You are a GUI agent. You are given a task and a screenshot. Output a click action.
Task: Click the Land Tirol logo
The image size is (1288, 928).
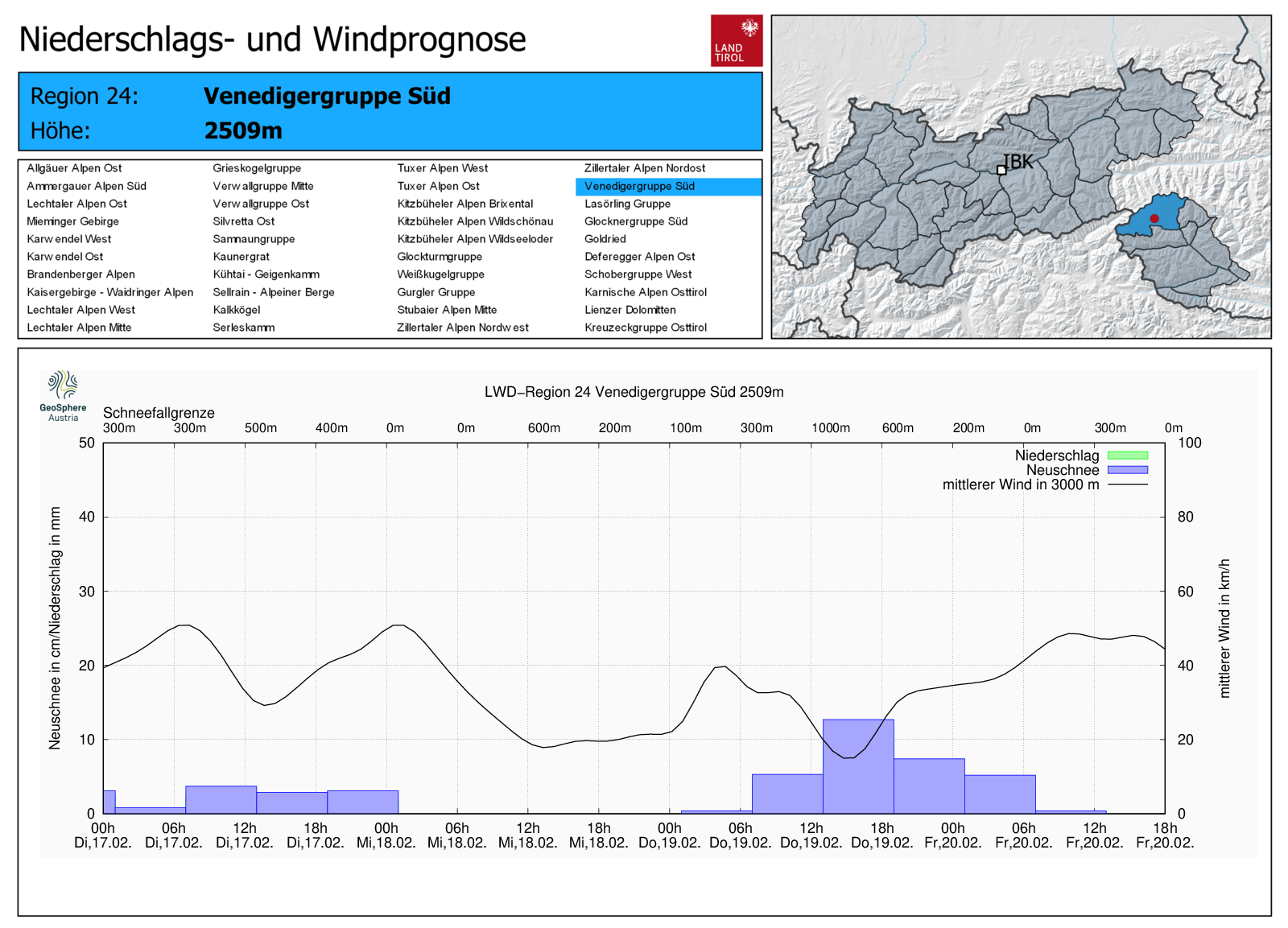(x=736, y=40)
